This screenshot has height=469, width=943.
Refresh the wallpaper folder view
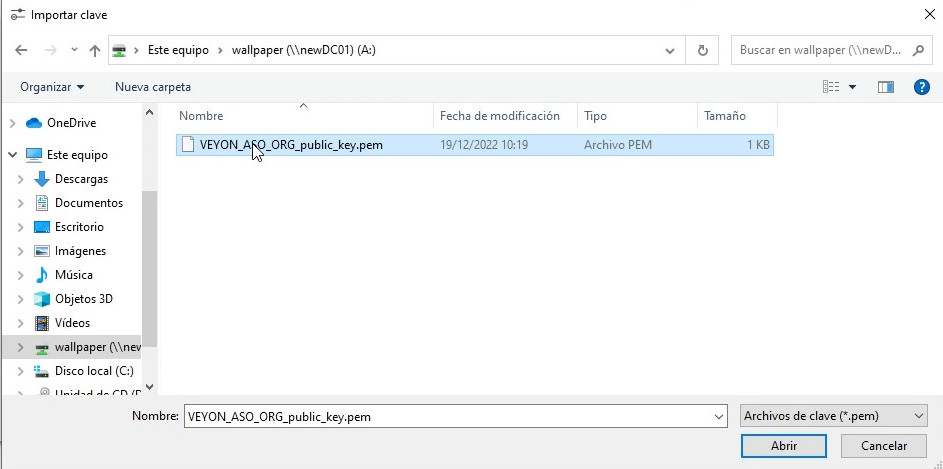702,50
